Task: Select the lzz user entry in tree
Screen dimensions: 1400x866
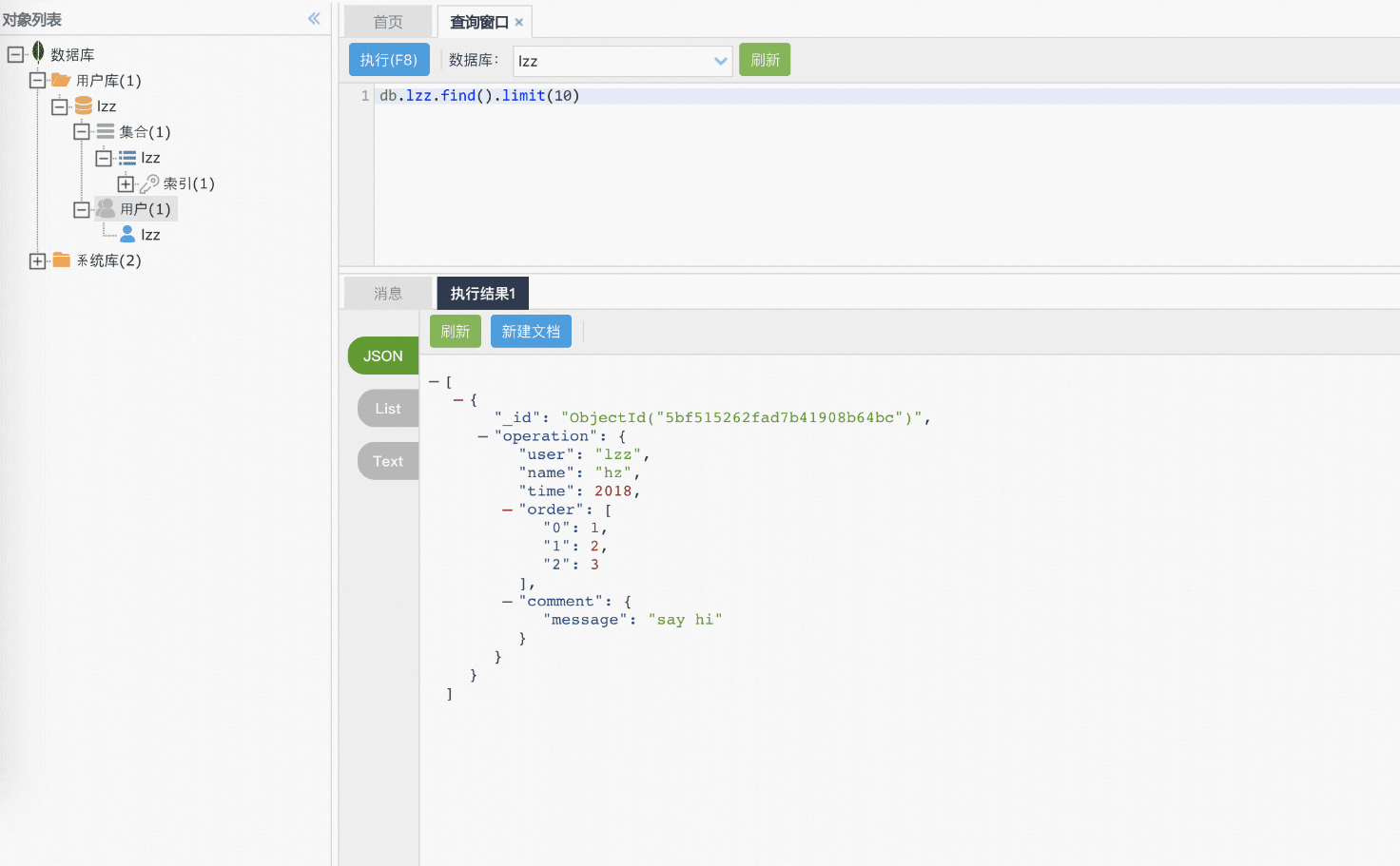Action: point(150,235)
